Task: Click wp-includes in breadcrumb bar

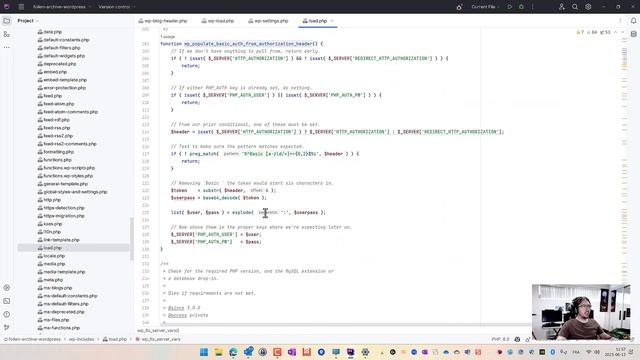Action: click(81, 339)
